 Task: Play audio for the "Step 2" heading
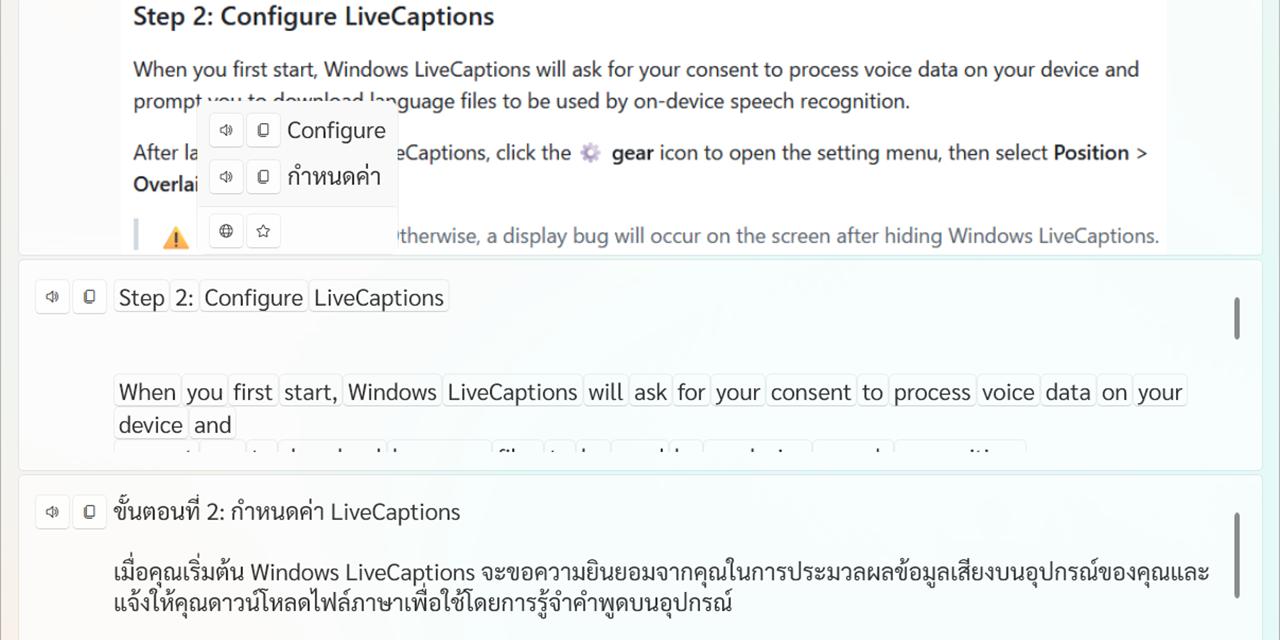pos(52,296)
